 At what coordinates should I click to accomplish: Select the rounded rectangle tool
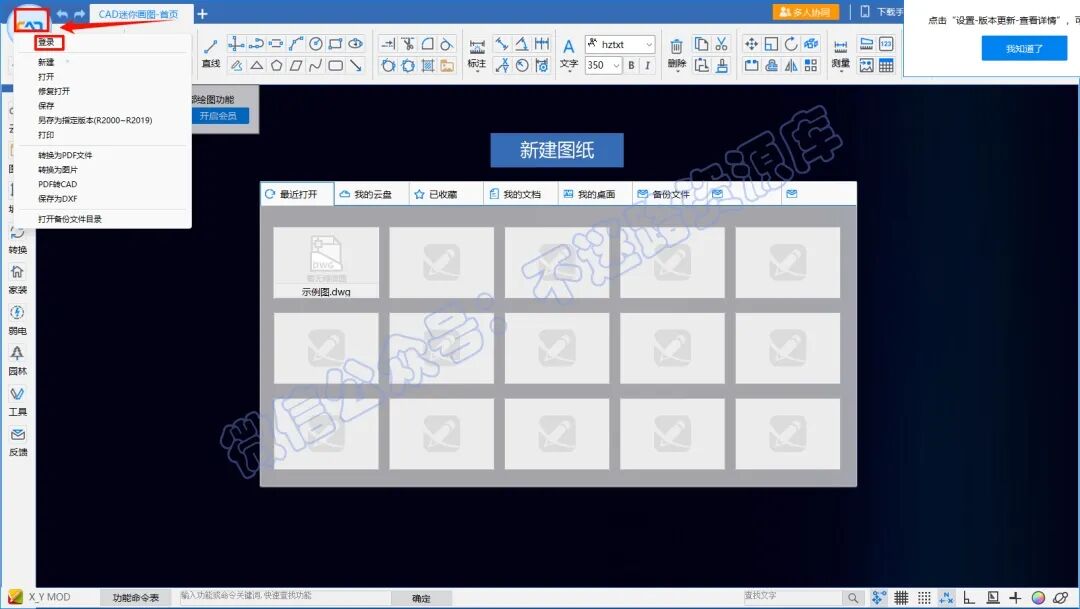click(335, 65)
